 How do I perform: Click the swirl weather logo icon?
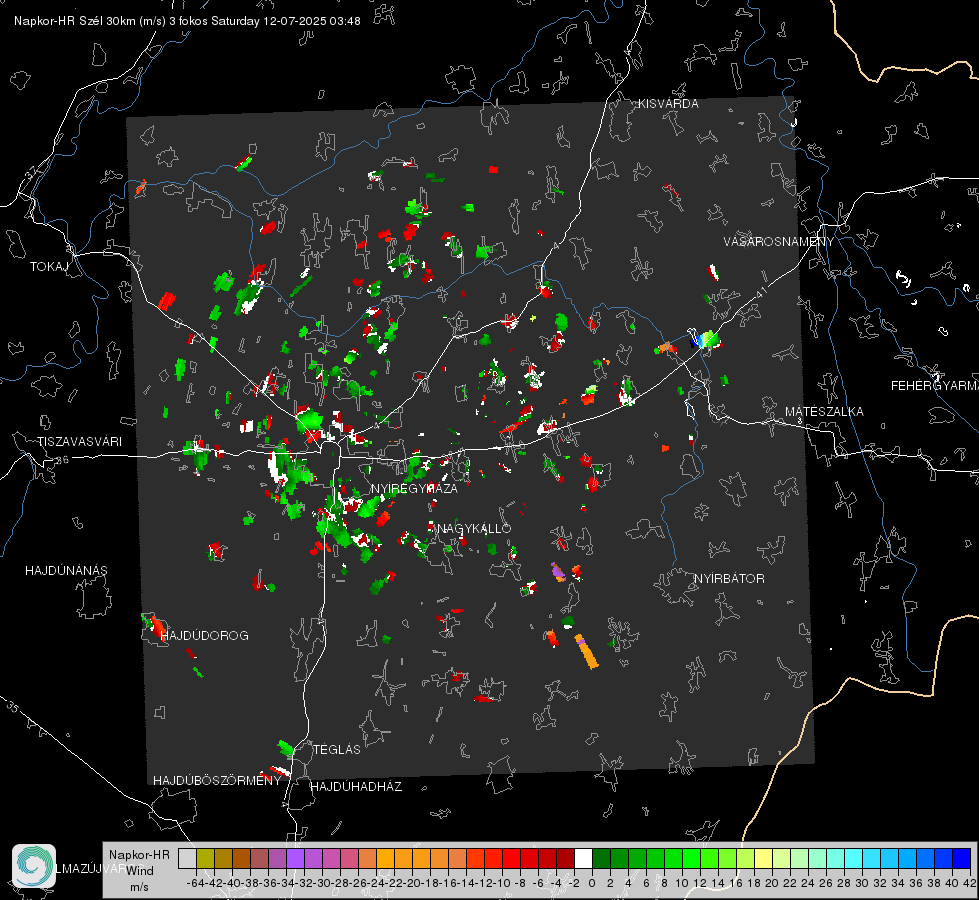click(34, 866)
